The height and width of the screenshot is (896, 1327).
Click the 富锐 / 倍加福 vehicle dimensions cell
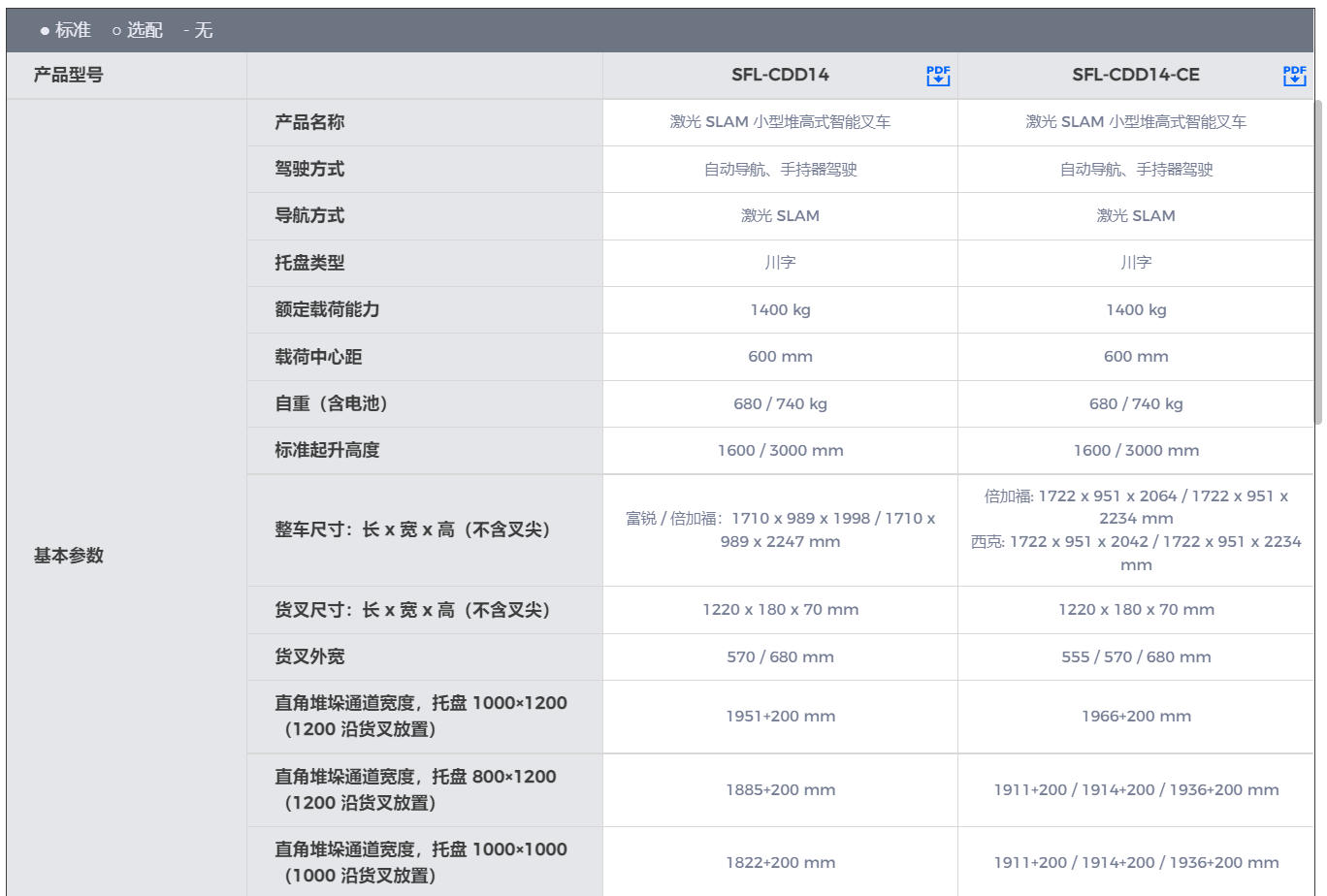[780, 529]
